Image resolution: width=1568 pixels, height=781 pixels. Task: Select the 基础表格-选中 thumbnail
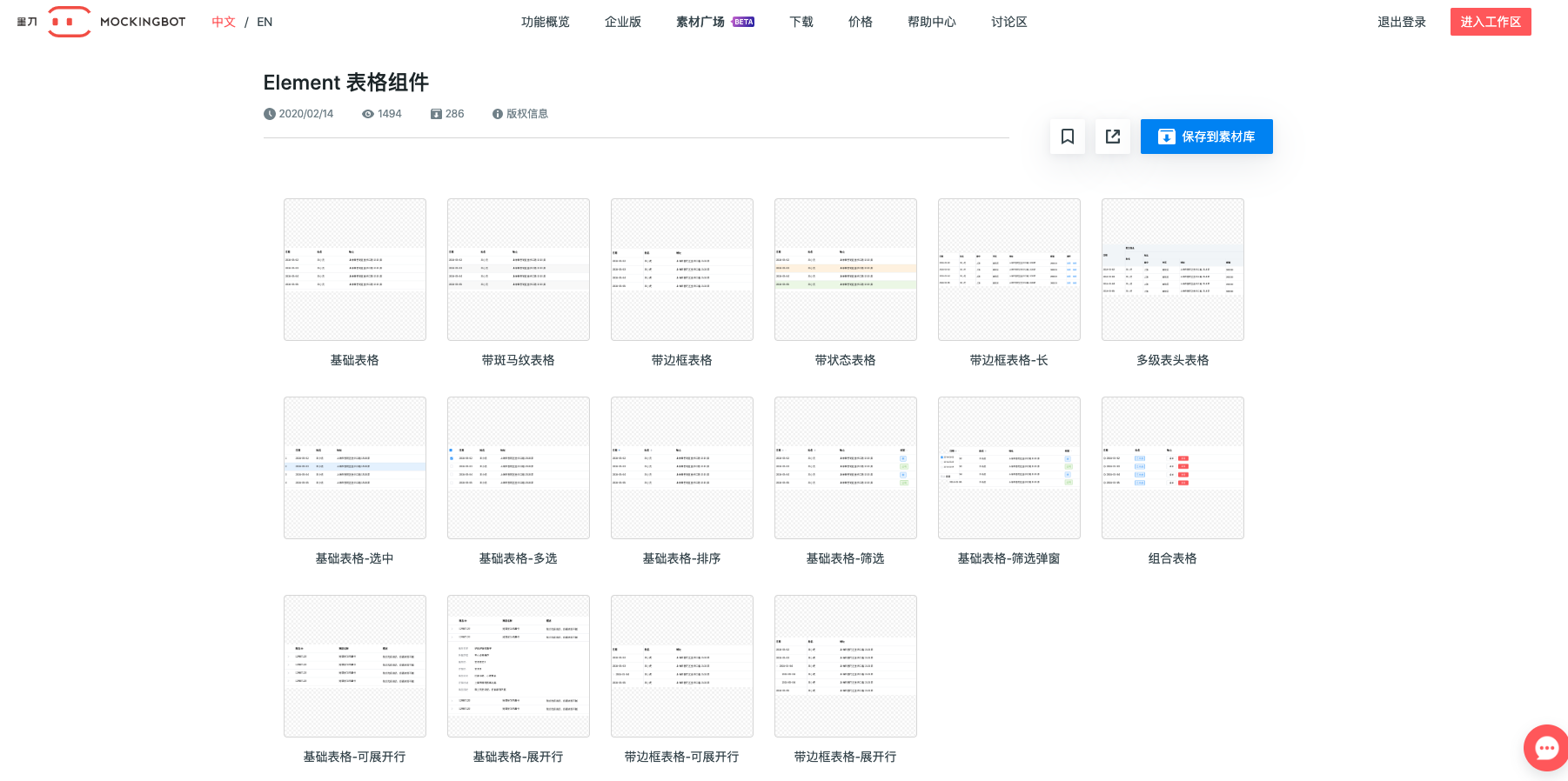point(355,468)
